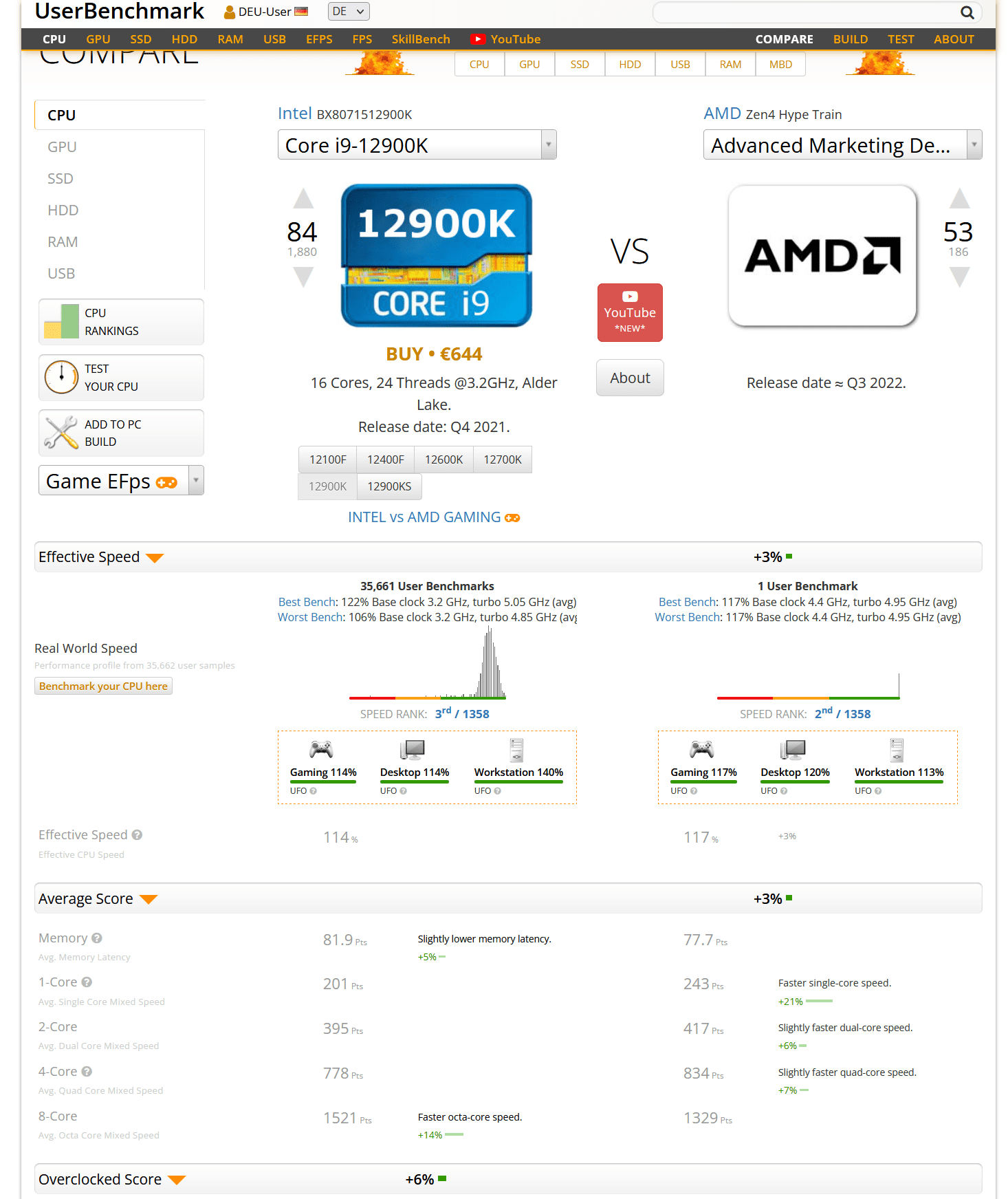Click the Add to PC Build tools icon
Image resolution: width=1008 pixels, height=1199 pixels.
62,433
